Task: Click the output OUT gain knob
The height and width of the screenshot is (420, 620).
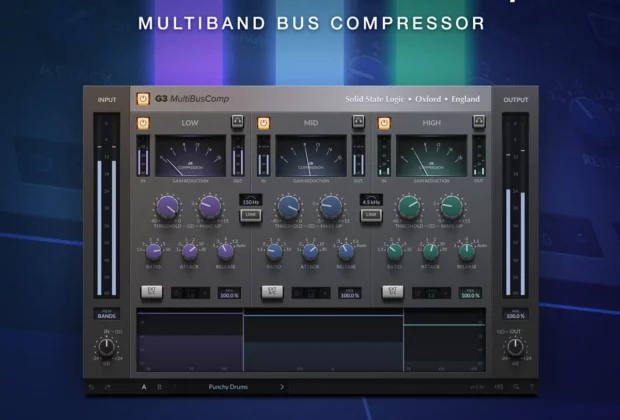Action: (516, 347)
